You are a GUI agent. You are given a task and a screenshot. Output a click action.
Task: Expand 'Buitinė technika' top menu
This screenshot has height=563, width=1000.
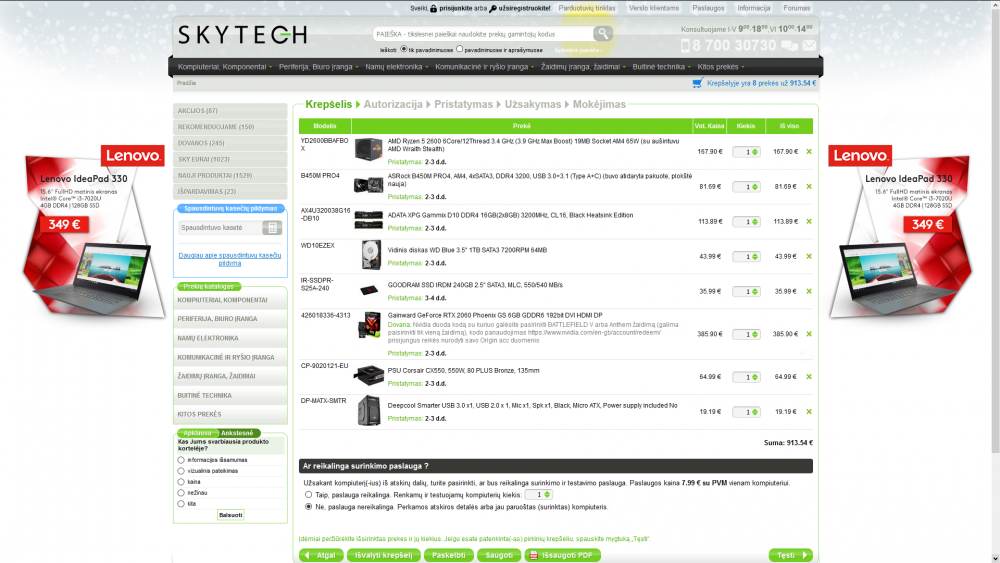point(661,66)
